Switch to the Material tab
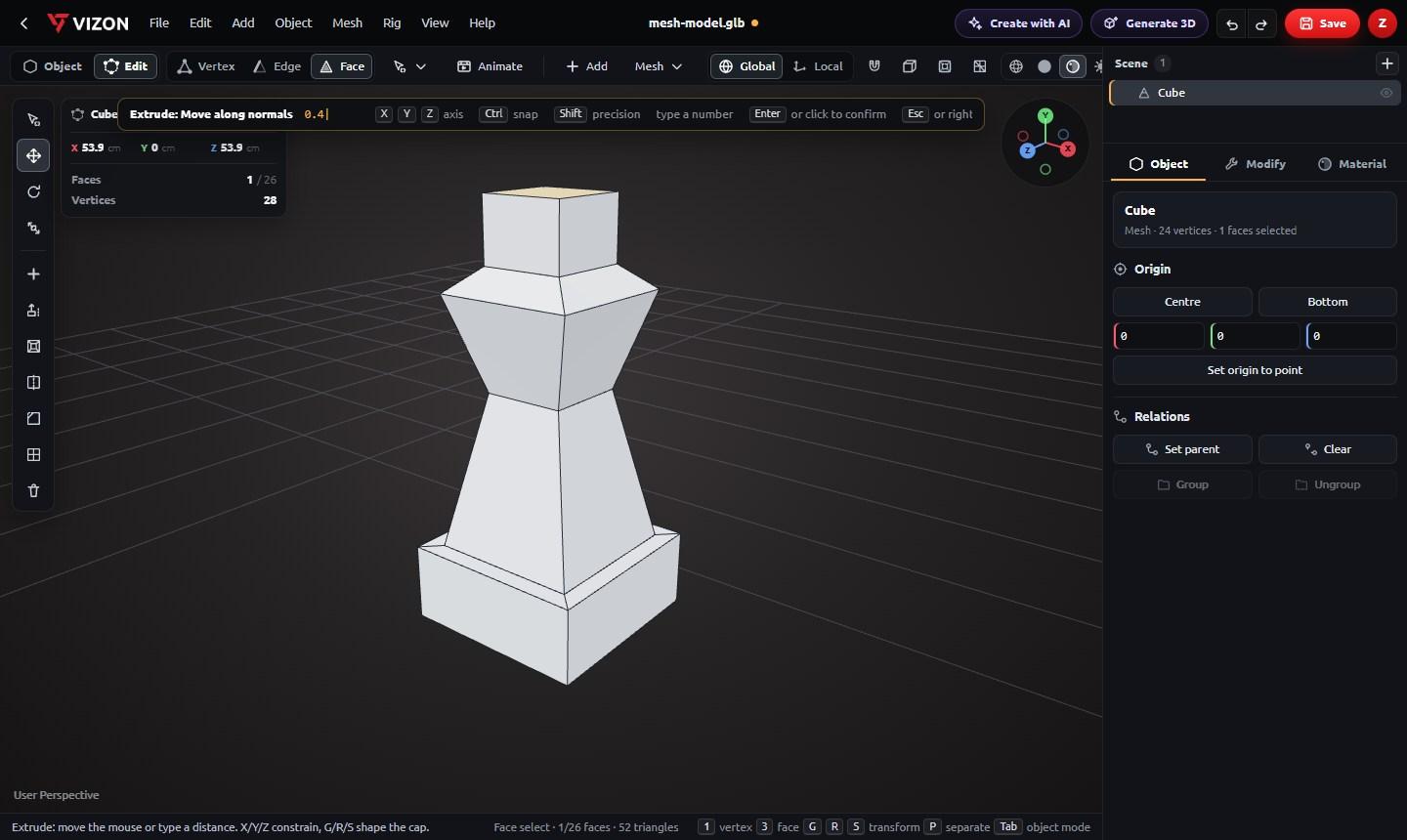Image resolution: width=1407 pixels, height=840 pixels. tap(1352, 164)
